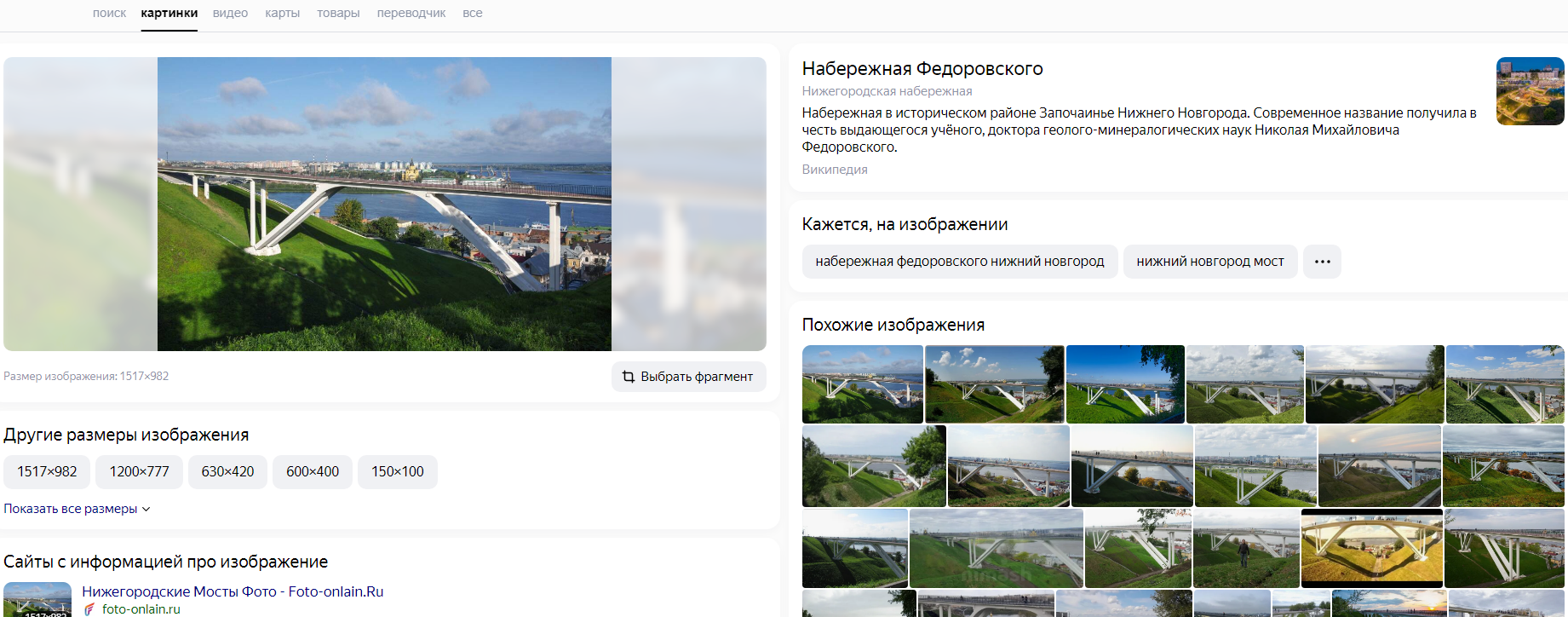Select the картинки tab
This screenshot has height=617, width=1568.
pos(169,13)
